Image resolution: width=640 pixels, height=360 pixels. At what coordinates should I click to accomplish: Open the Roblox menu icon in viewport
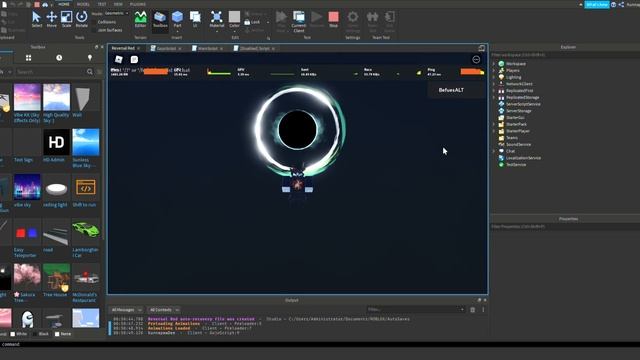tap(118, 60)
